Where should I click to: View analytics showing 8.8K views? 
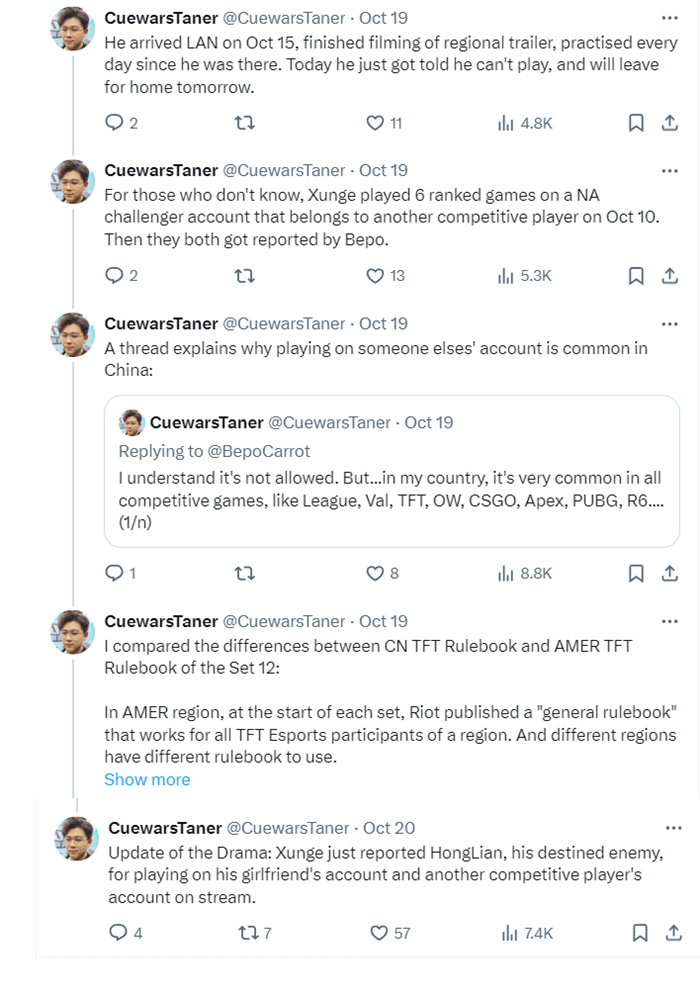[x=525, y=573]
